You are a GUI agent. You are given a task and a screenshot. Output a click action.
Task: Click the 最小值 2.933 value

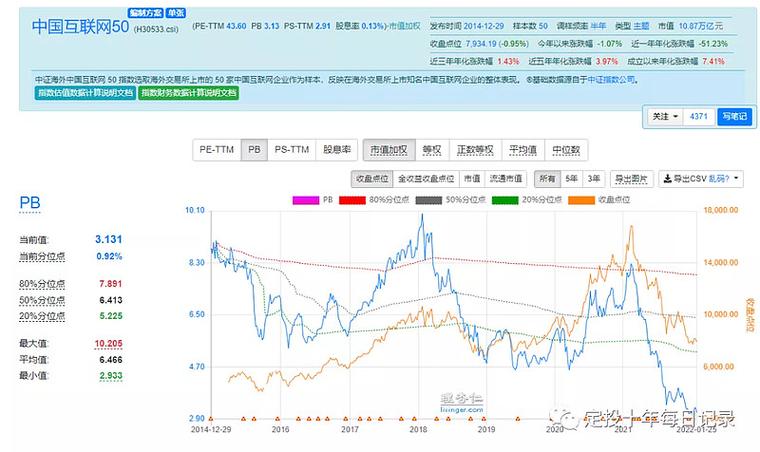(111, 376)
